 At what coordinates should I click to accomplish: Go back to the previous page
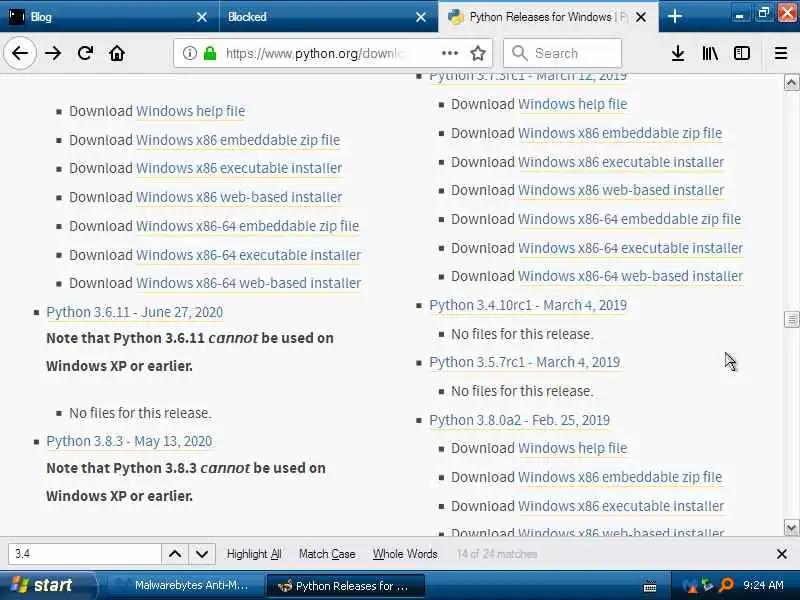20,53
